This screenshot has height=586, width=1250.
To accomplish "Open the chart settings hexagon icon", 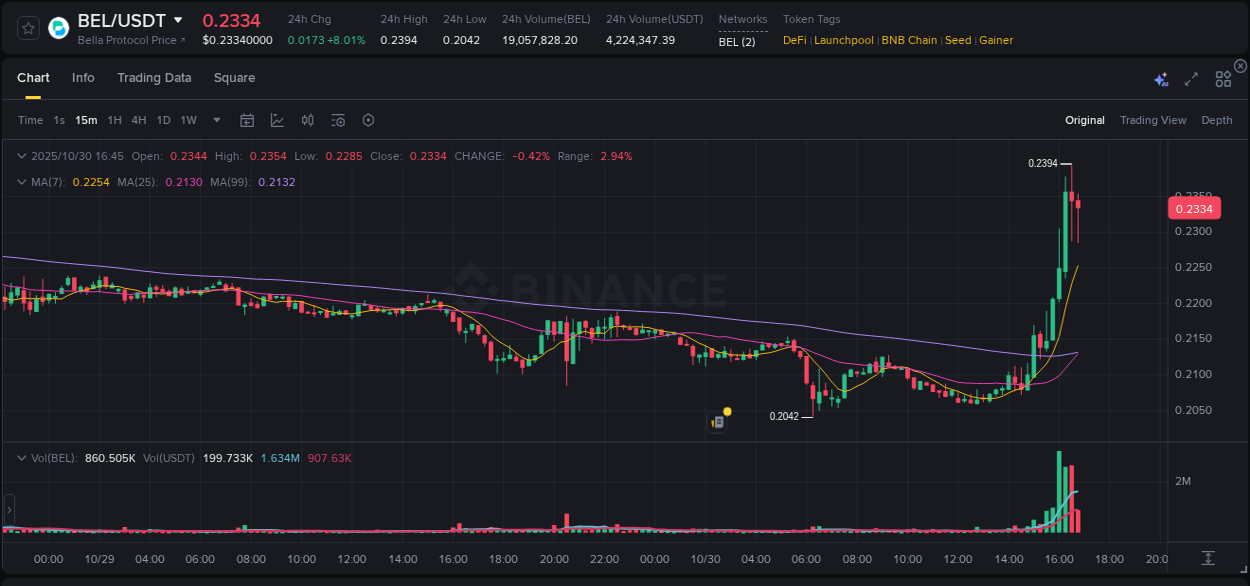I will tap(368, 119).
